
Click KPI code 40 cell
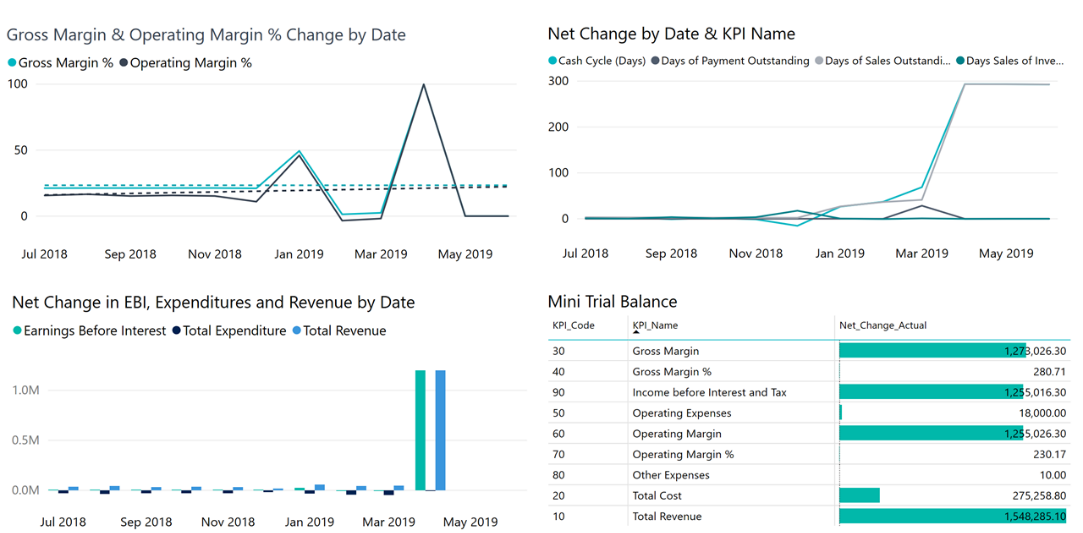pyautogui.click(x=588, y=371)
